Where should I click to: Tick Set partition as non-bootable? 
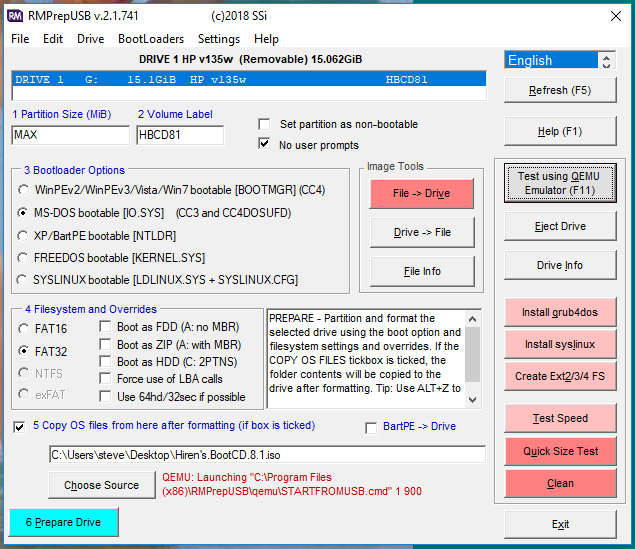point(264,124)
